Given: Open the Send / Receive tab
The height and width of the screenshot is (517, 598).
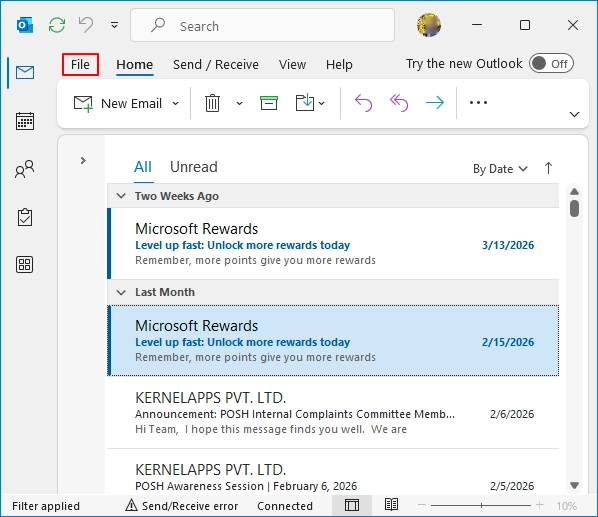Looking at the screenshot, I should point(215,64).
